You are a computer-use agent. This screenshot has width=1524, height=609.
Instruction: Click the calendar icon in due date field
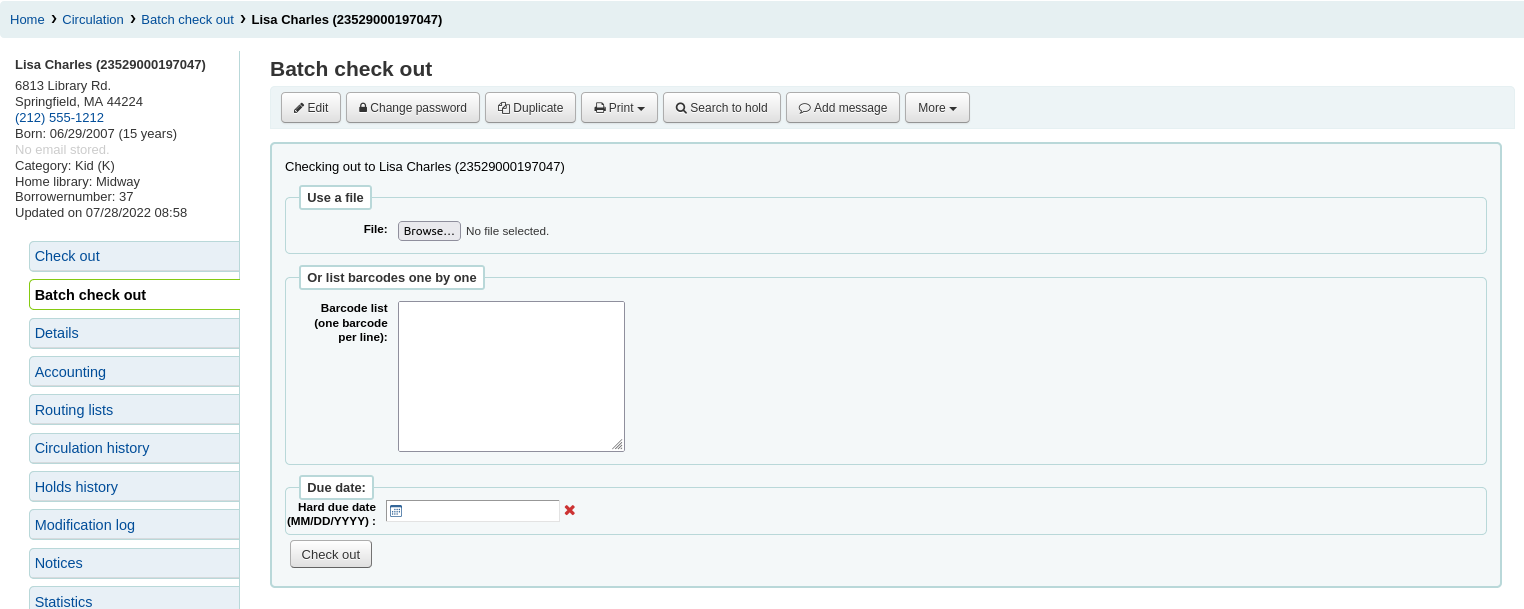tap(396, 511)
